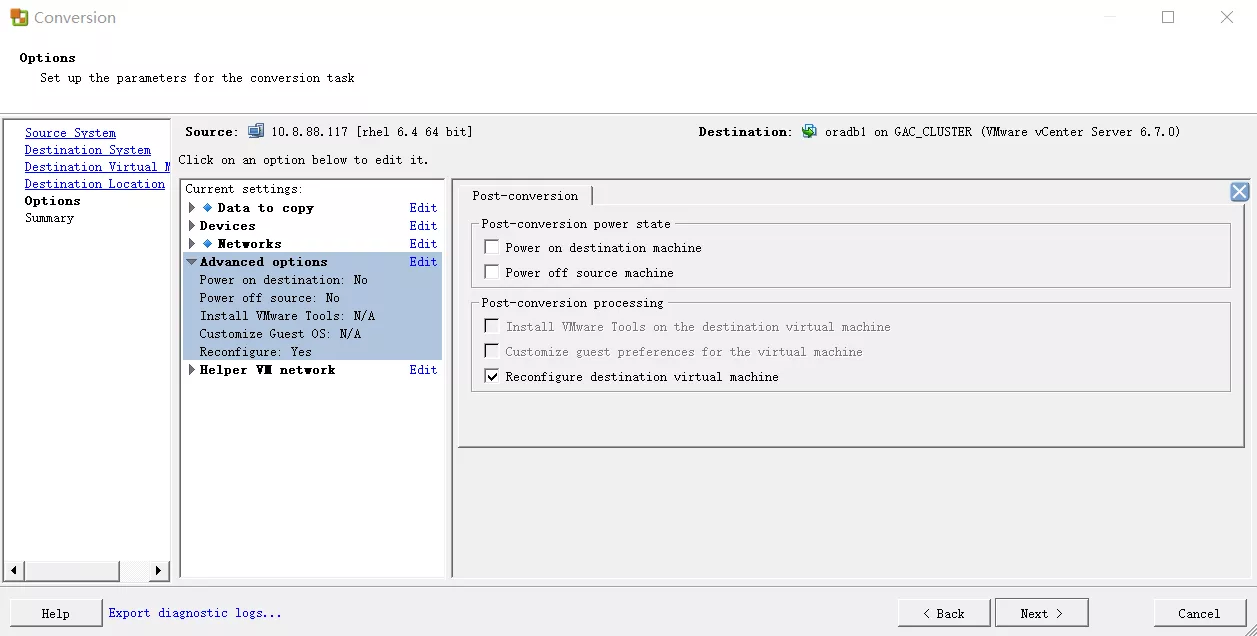Expand the Data to copy section
Screen dimensions: 1257x636
coord(192,208)
